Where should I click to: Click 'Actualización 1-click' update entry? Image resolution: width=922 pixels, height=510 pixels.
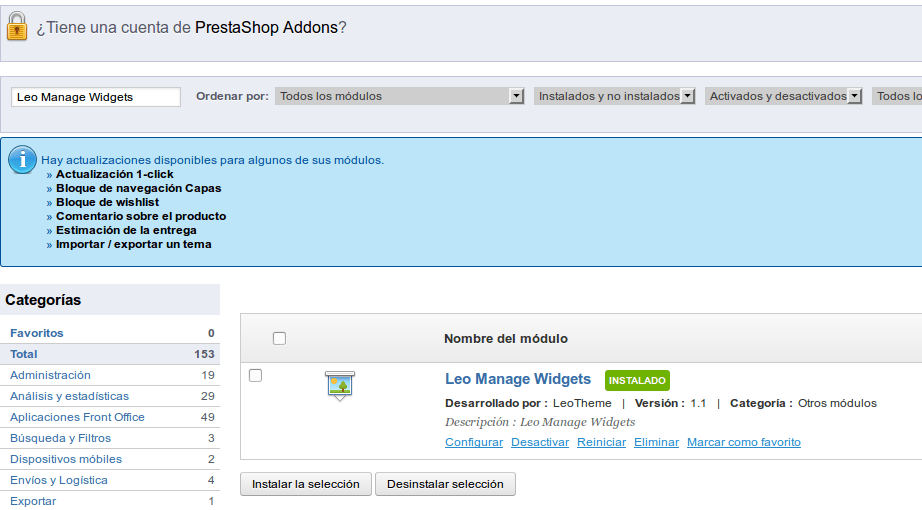[x=115, y=175]
